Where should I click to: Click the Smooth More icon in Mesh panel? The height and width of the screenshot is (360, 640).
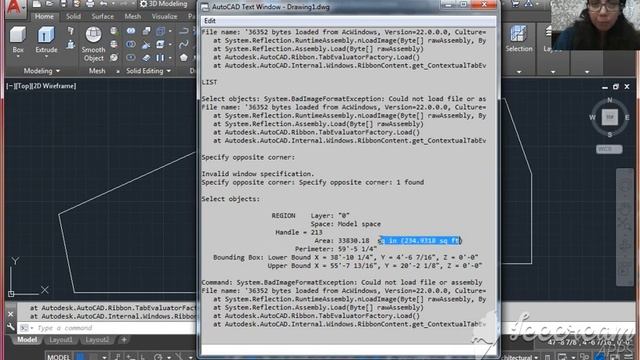[x=114, y=31]
